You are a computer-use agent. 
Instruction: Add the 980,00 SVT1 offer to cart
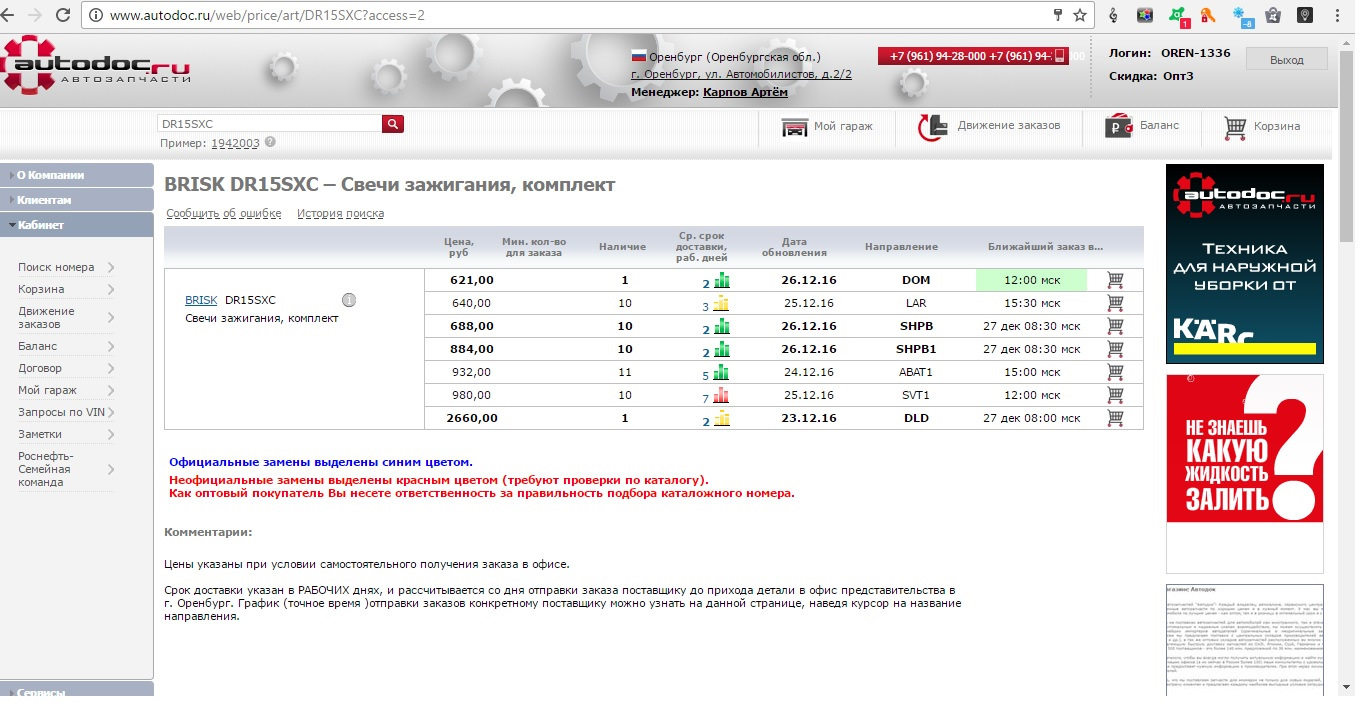click(x=1115, y=395)
